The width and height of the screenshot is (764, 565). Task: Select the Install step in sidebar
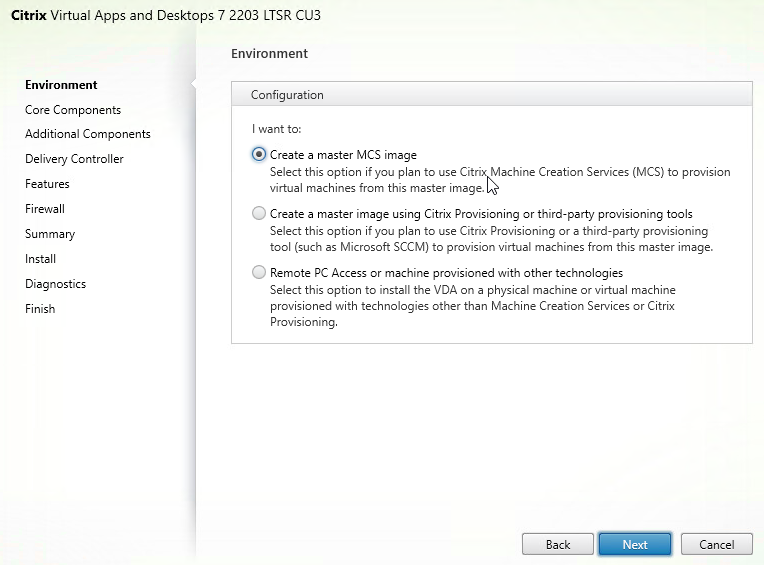(40, 259)
